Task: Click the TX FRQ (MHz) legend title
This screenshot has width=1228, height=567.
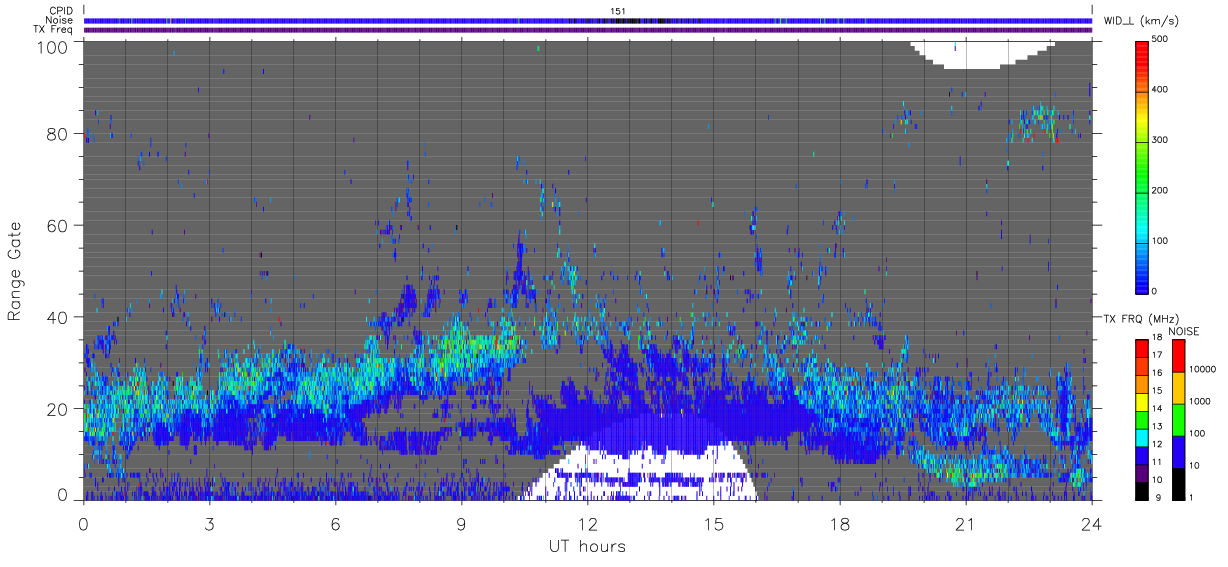Action: [1139, 319]
